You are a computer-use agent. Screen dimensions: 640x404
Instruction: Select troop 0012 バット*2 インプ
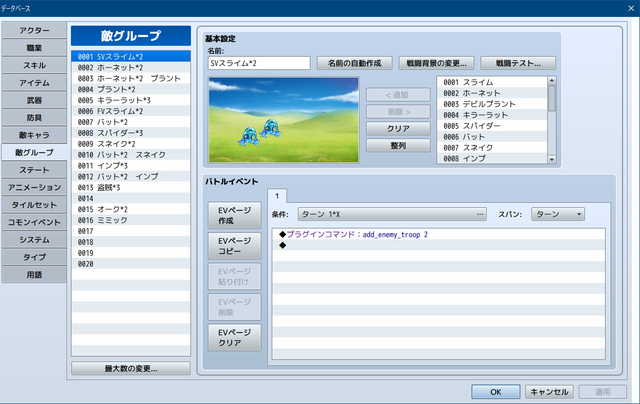pyautogui.click(x=131, y=176)
